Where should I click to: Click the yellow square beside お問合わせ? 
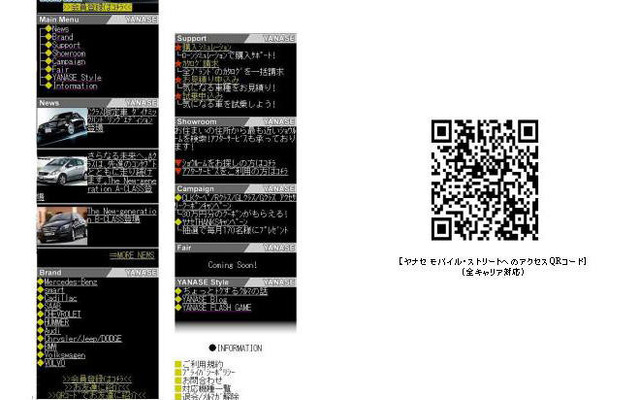[x=178, y=380]
